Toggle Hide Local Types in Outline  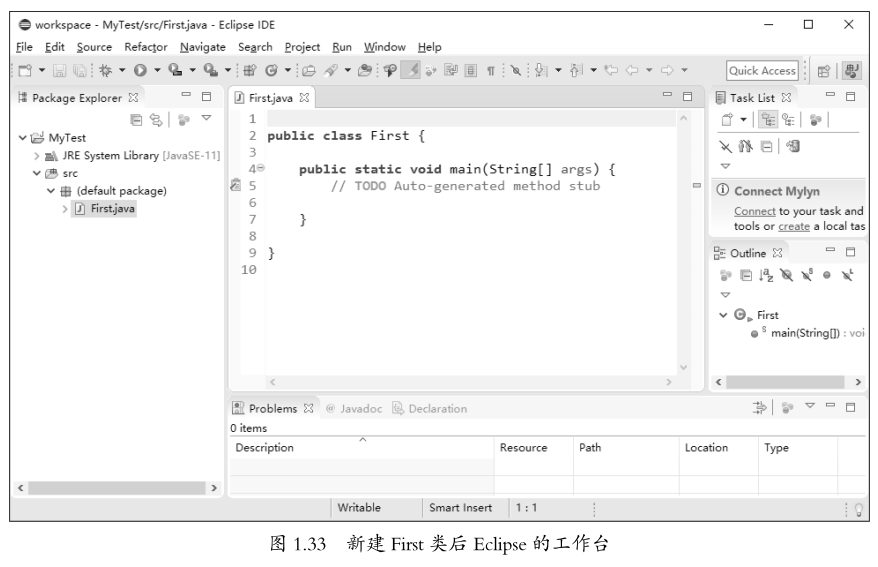click(848, 275)
